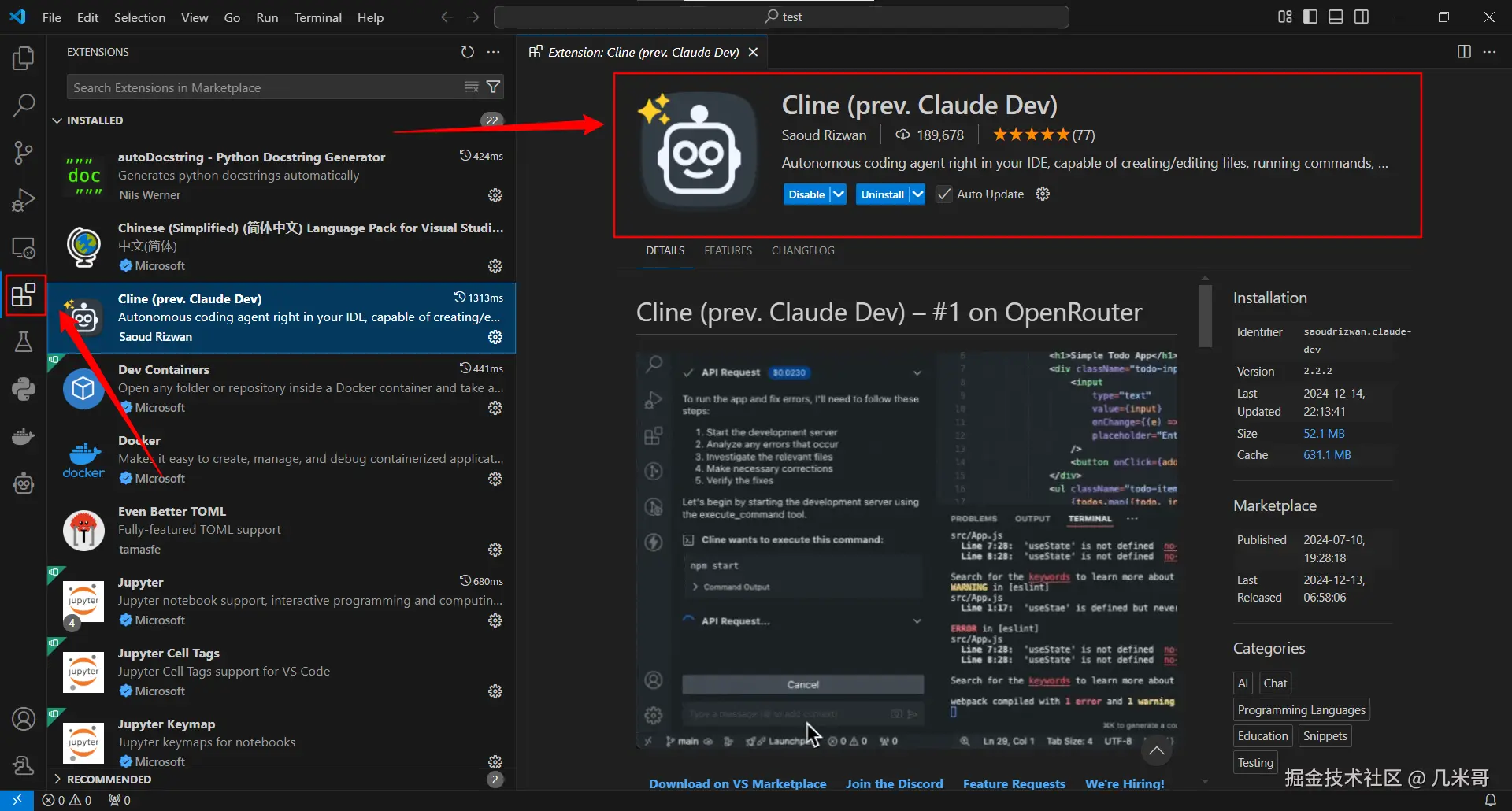Open Feature Requests link
Screen dimensions: 1512x811
point(1014,783)
